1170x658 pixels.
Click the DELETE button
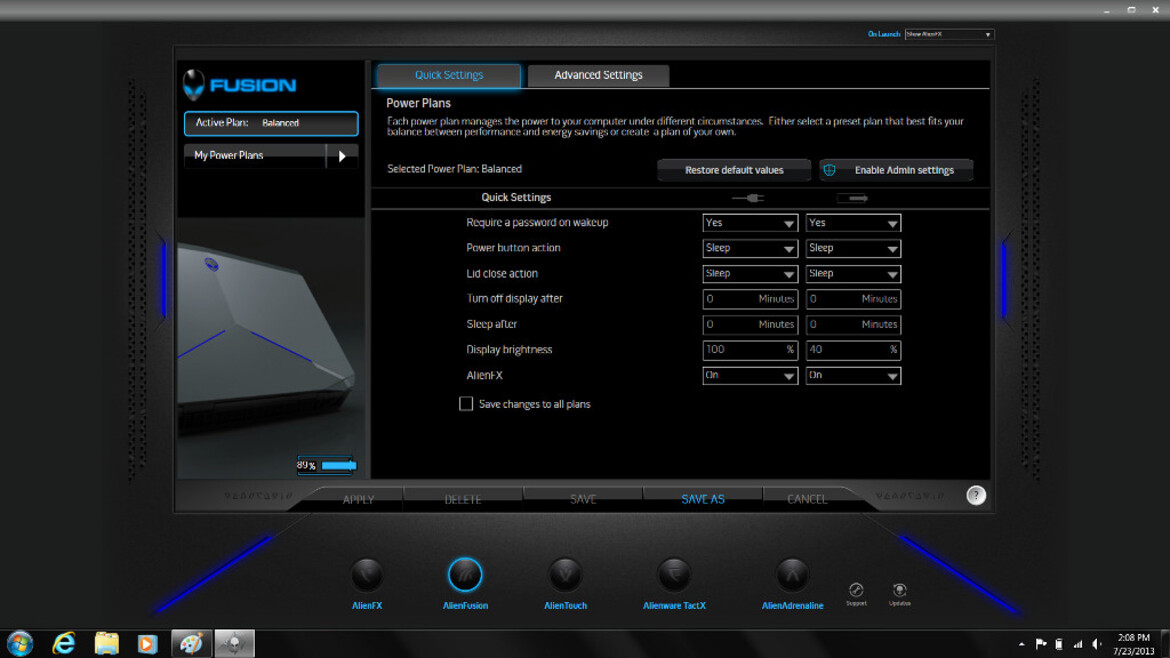pos(463,499)
